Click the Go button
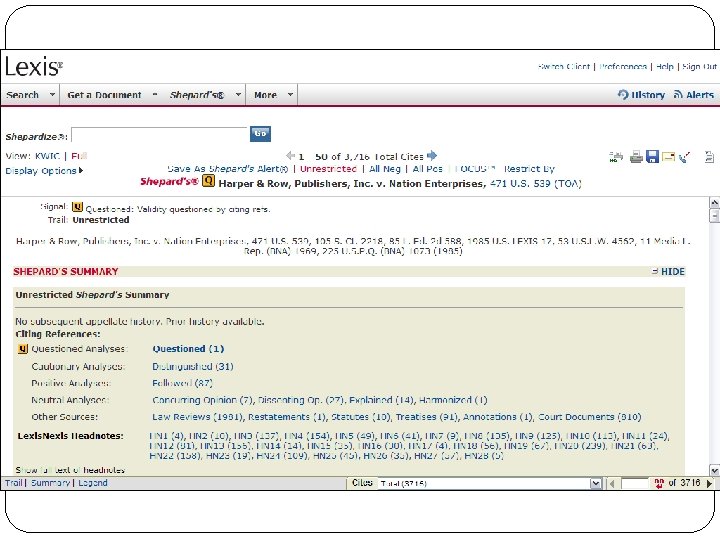The image size is (720, 540). point(260,134)
